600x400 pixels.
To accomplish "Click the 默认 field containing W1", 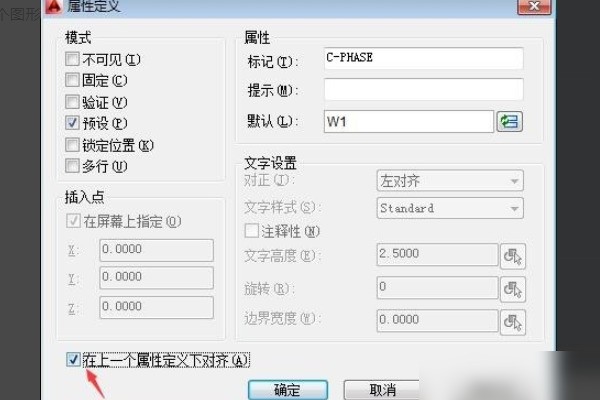I will [407, 122].
